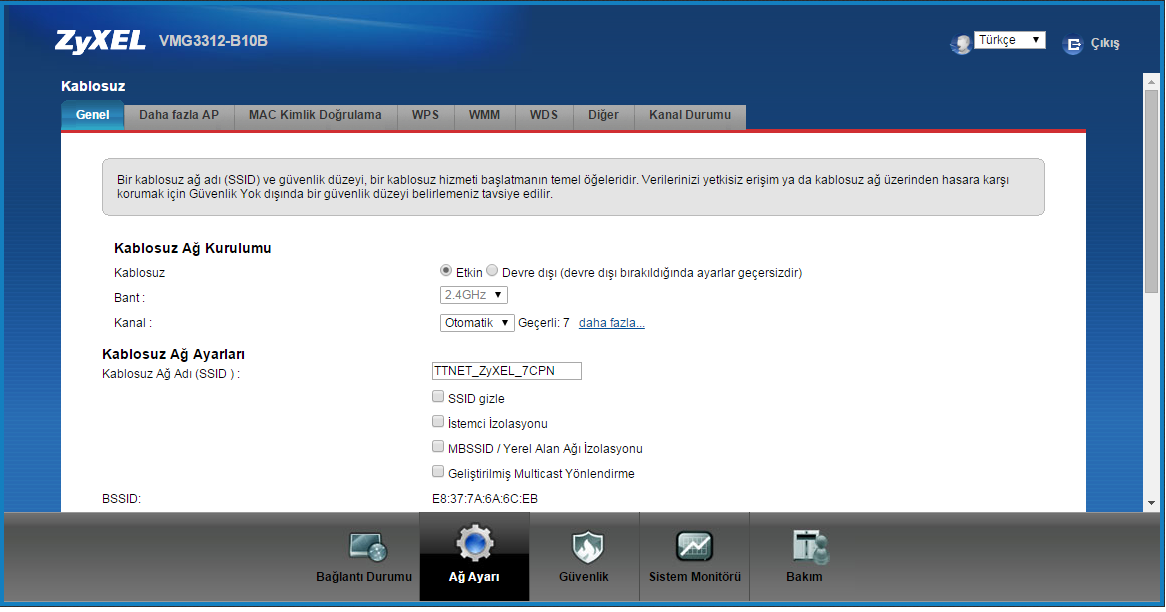Open the WPS tab

[x=425, y=115]
